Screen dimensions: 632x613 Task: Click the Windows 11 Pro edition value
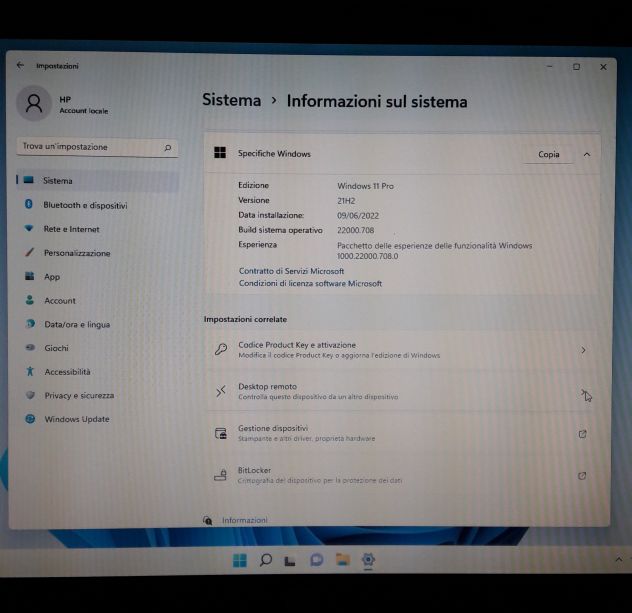pos(366,186)
